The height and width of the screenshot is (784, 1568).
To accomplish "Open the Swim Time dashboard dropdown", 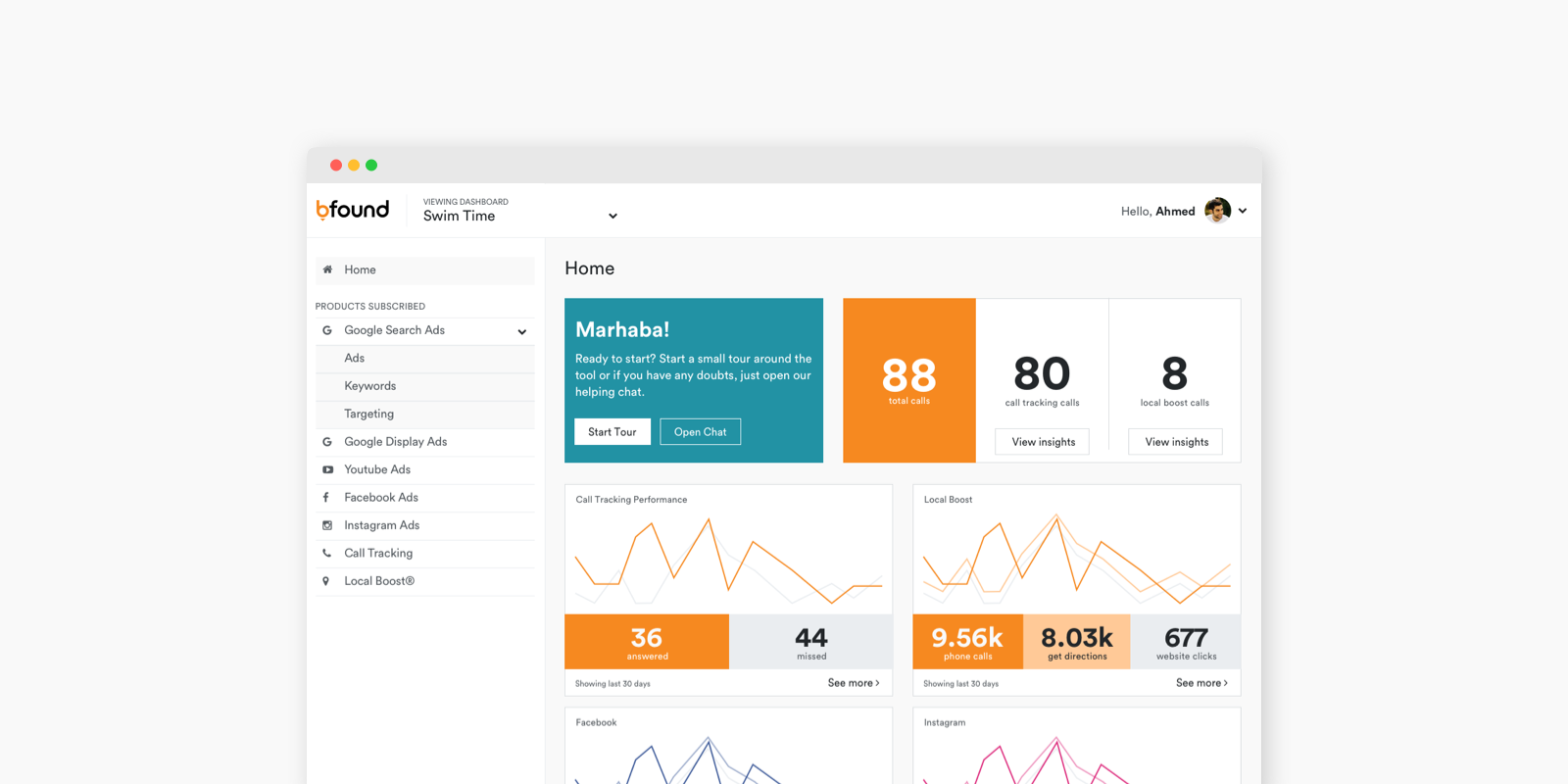I will [x=520, y=210].
